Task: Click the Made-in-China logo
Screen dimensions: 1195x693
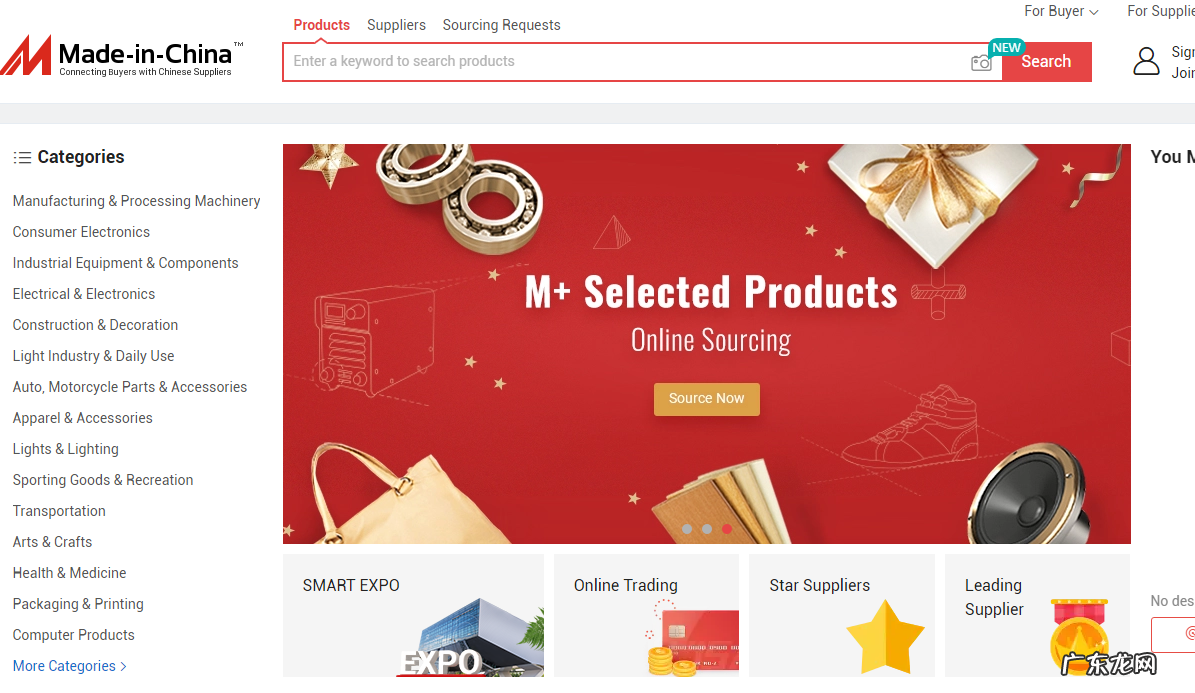Action: point(122,56)
